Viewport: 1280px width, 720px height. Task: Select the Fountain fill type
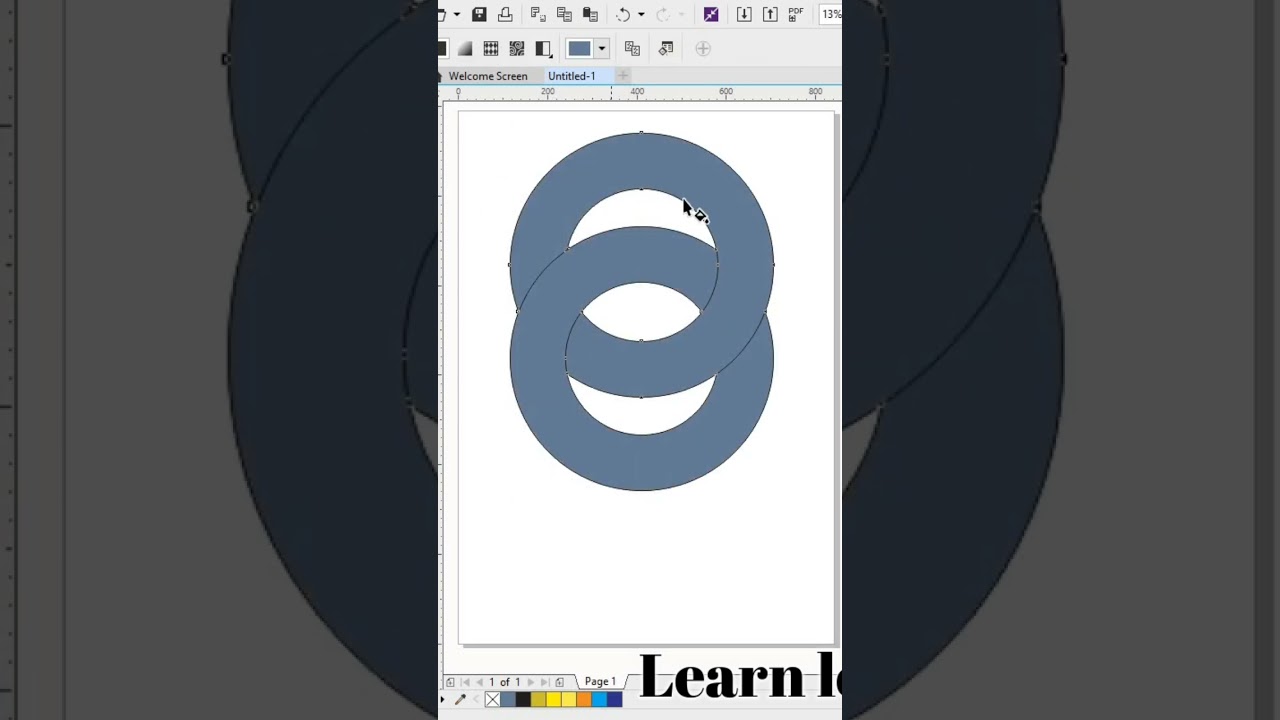point(465,48)
